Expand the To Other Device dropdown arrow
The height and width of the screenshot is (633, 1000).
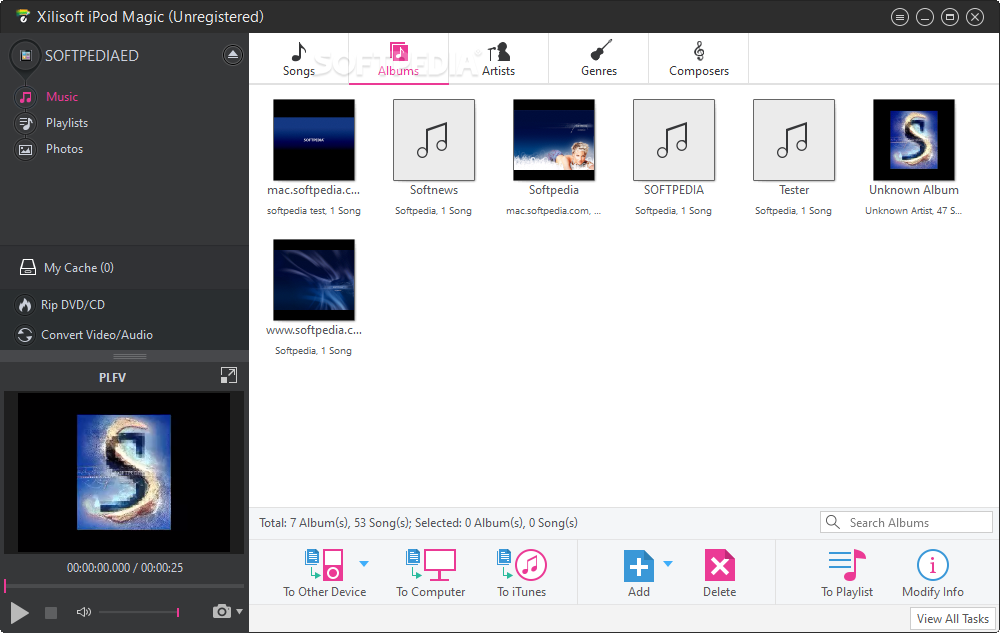(364, 564)
